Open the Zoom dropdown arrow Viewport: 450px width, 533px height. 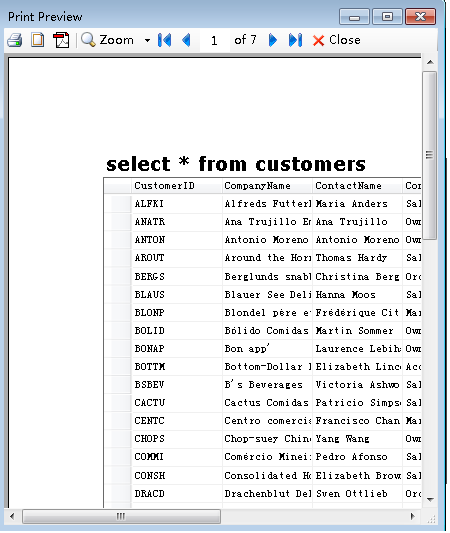[x=147, y=40]
